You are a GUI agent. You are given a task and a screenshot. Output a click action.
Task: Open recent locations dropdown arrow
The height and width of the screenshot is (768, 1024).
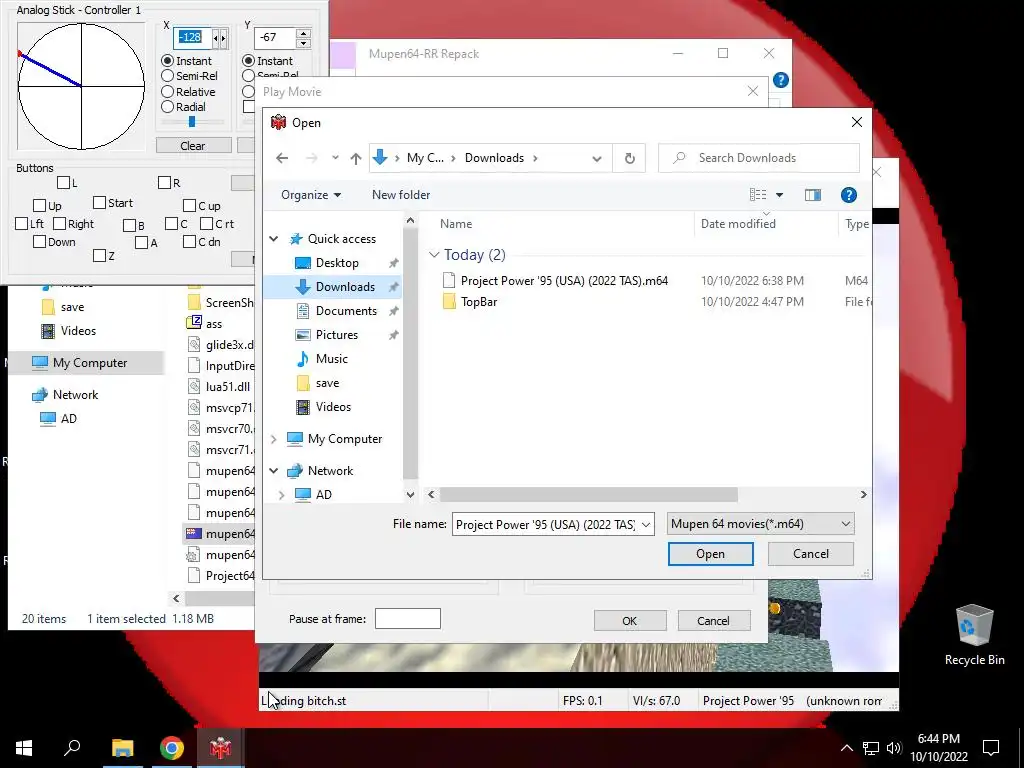click(x=335, y=158)
